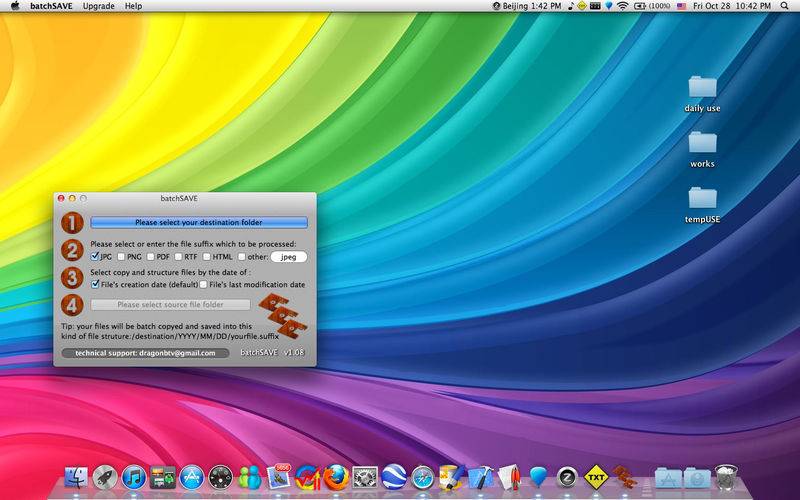Open the music note menu bar icon
This screenshot has height=500, width=800.
[x=571, y=6]
